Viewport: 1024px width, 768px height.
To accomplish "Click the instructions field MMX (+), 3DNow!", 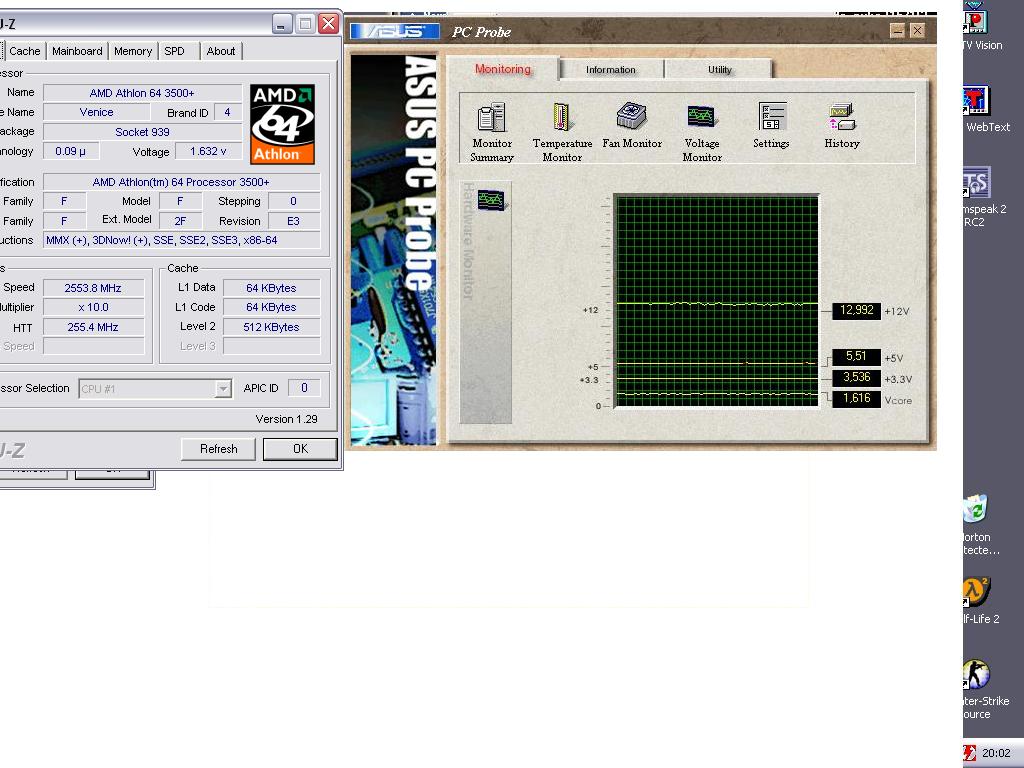I will coord(182,240).
